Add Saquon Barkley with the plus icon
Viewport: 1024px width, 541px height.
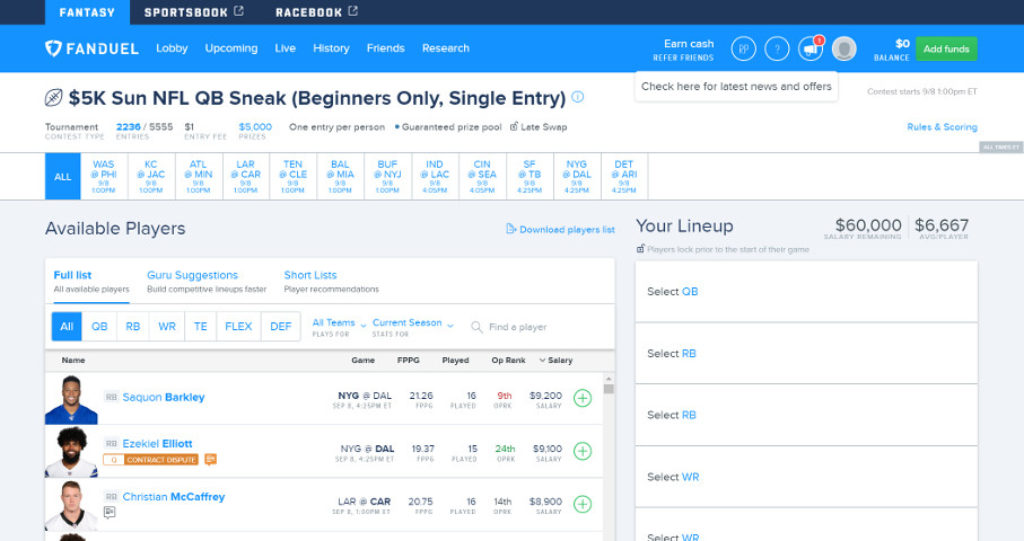coord(583,398)
